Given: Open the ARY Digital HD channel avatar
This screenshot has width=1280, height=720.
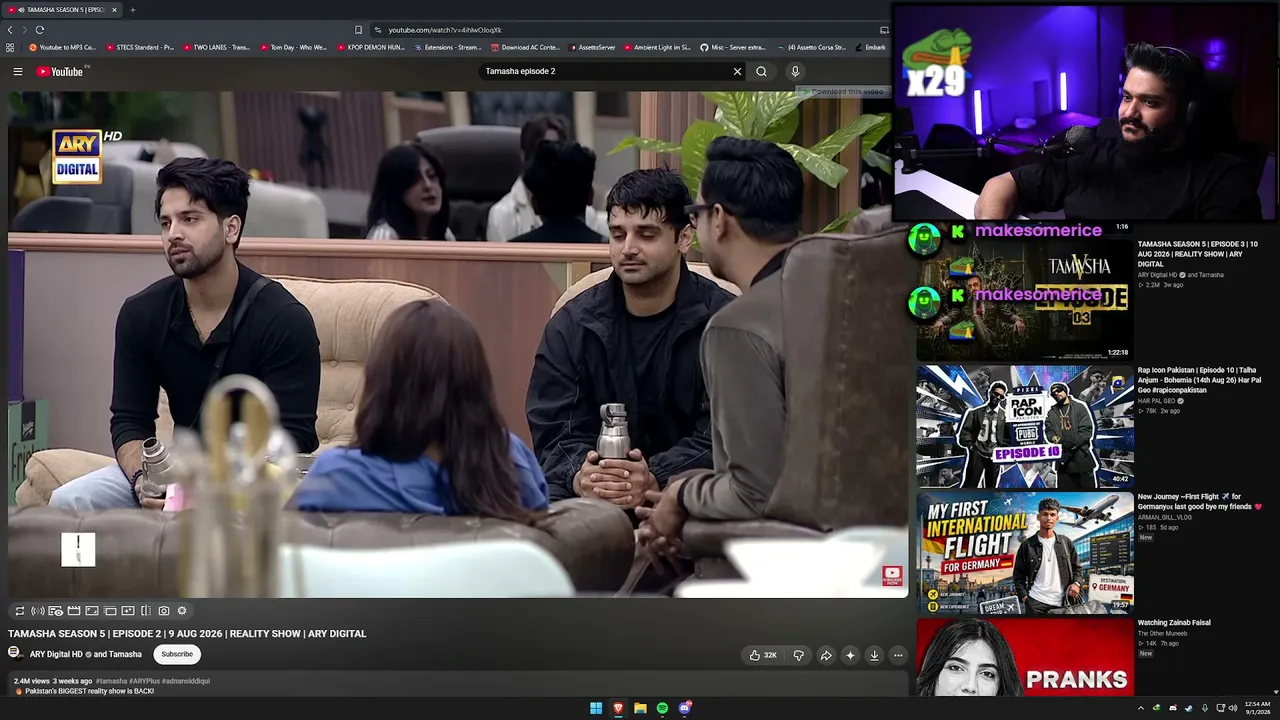Looking at the screenshot, I should (x=15, y=653).
